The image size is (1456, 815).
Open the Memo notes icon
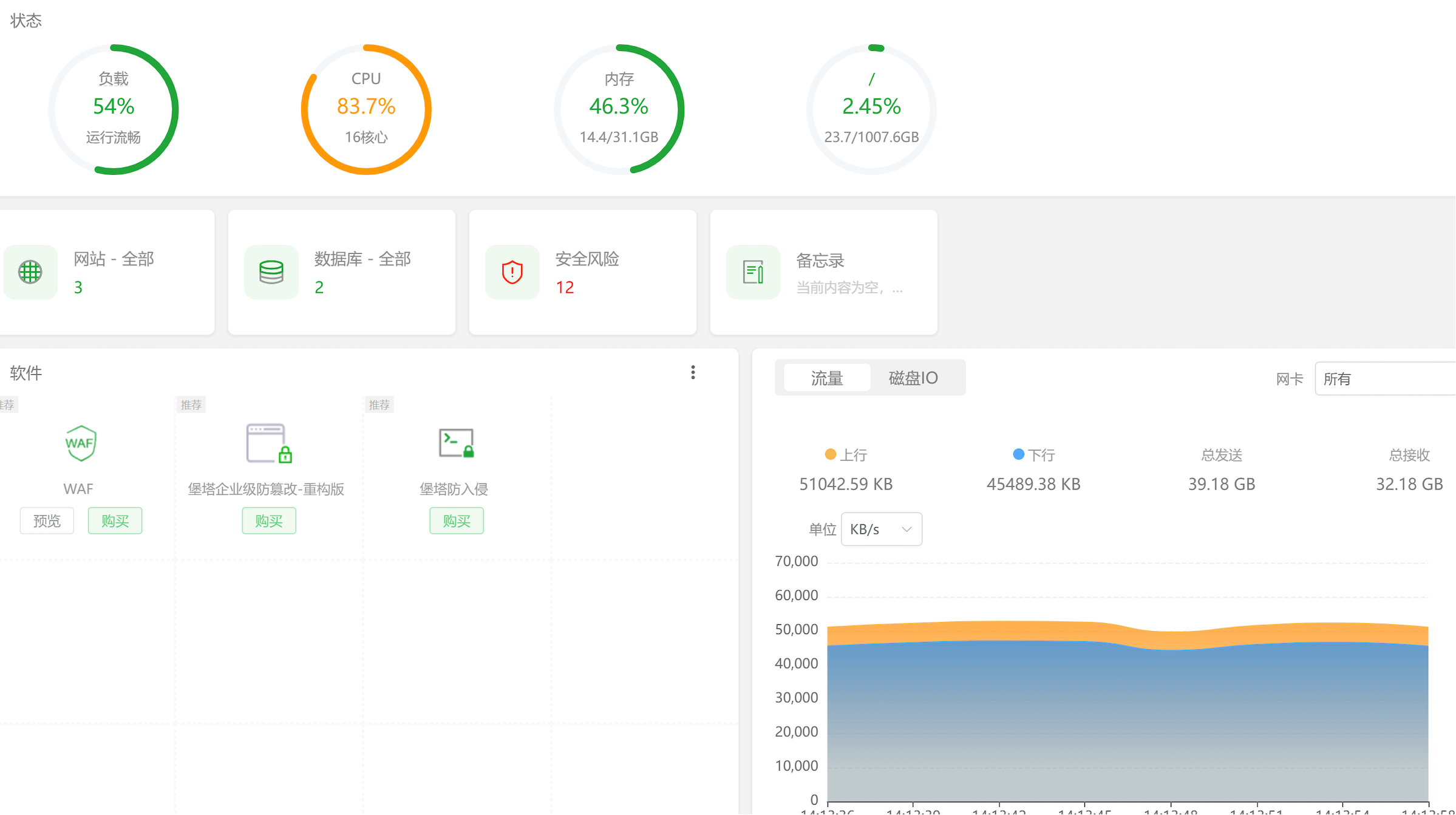point(753,272)
